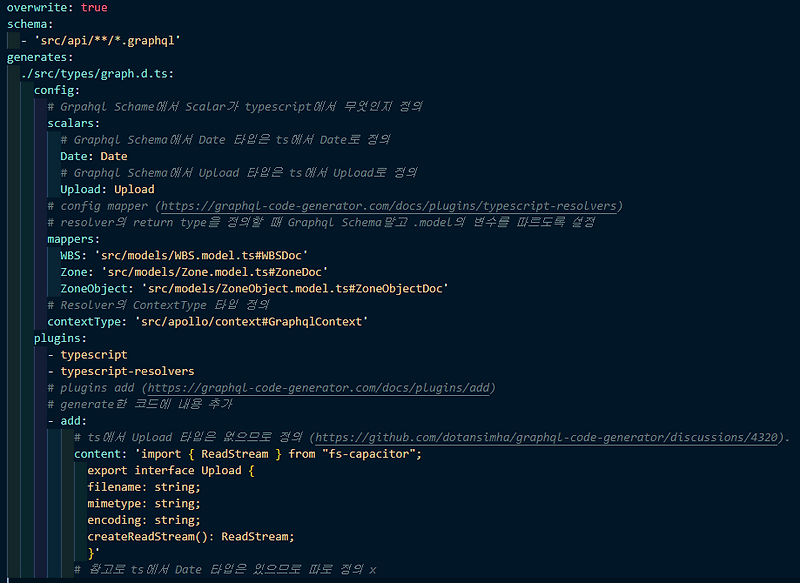Click the 'filename: string;' line
This screenshot has width=800, height=583.
coord(144,487)
